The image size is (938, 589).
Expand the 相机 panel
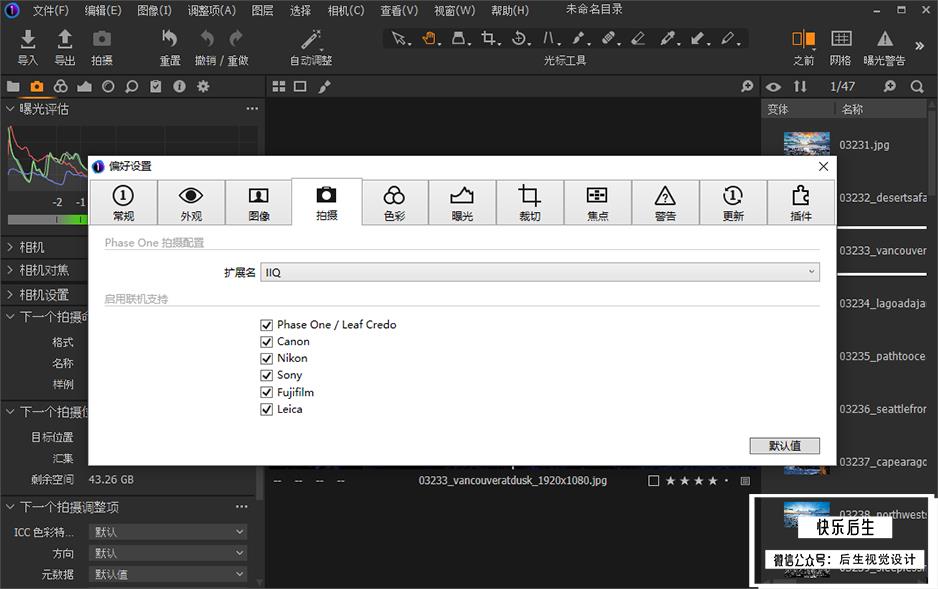10,247
